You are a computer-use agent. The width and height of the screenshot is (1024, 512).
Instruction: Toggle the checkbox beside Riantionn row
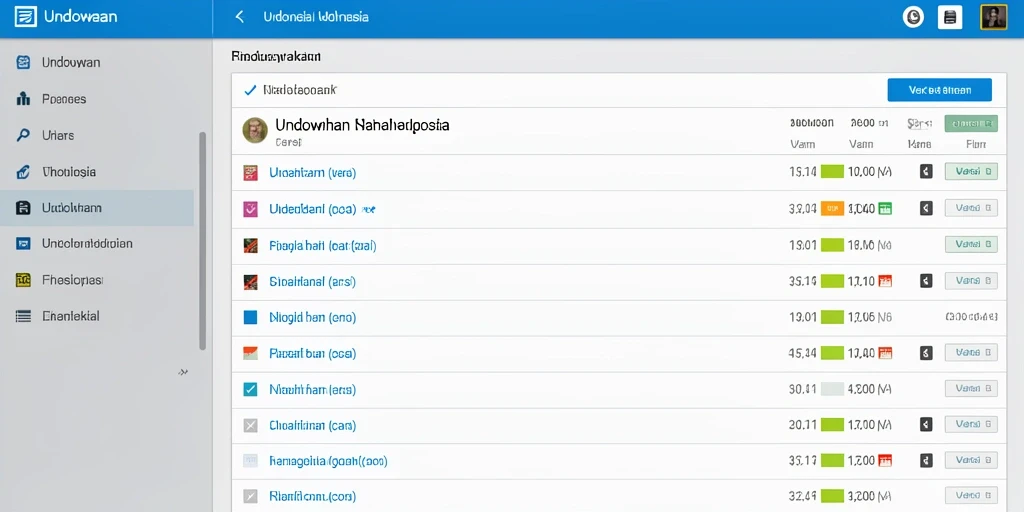click(x=250, y=496)
